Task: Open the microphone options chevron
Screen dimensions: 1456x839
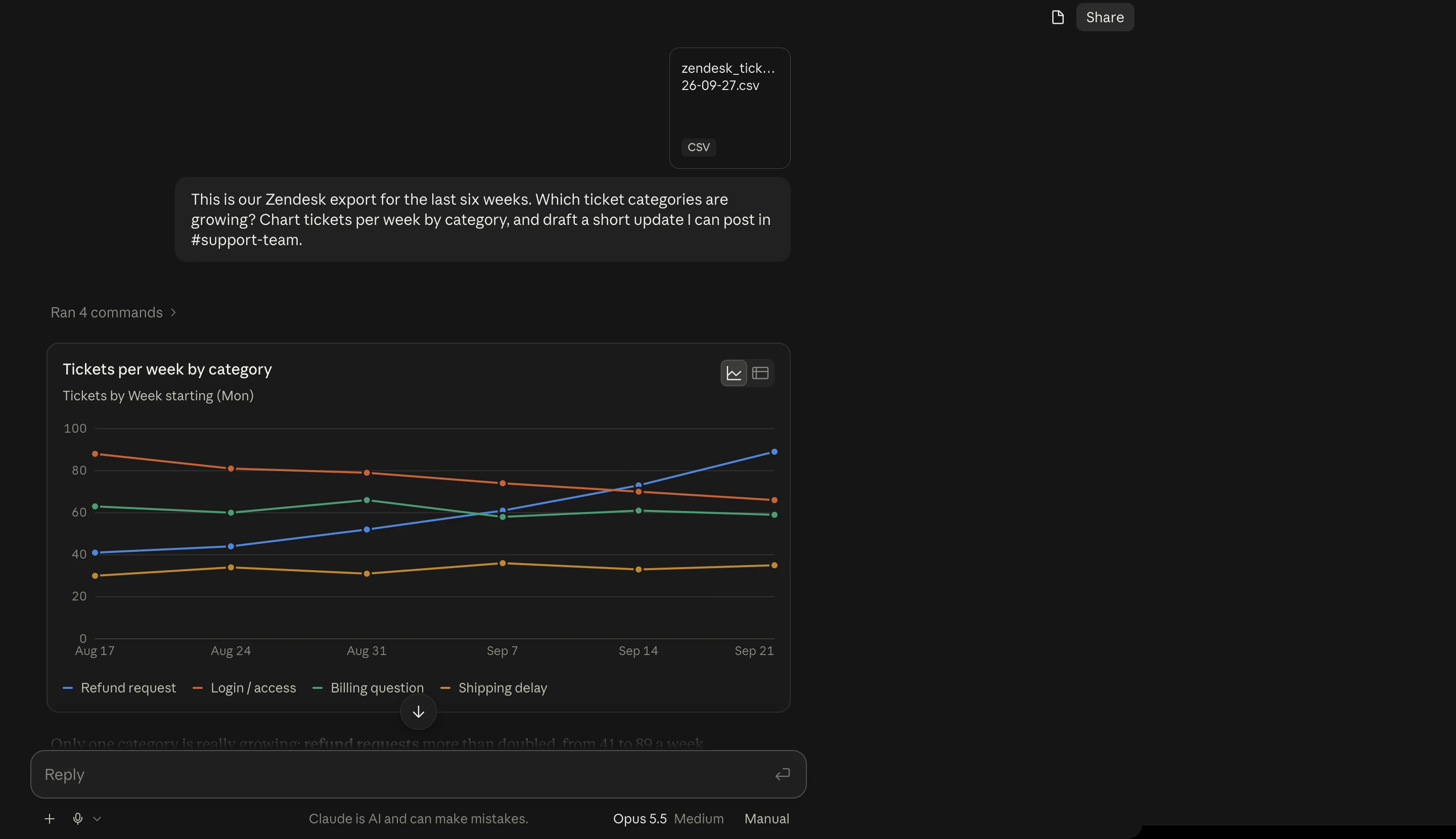Action: pyautogui.click(x=97, y=819)
